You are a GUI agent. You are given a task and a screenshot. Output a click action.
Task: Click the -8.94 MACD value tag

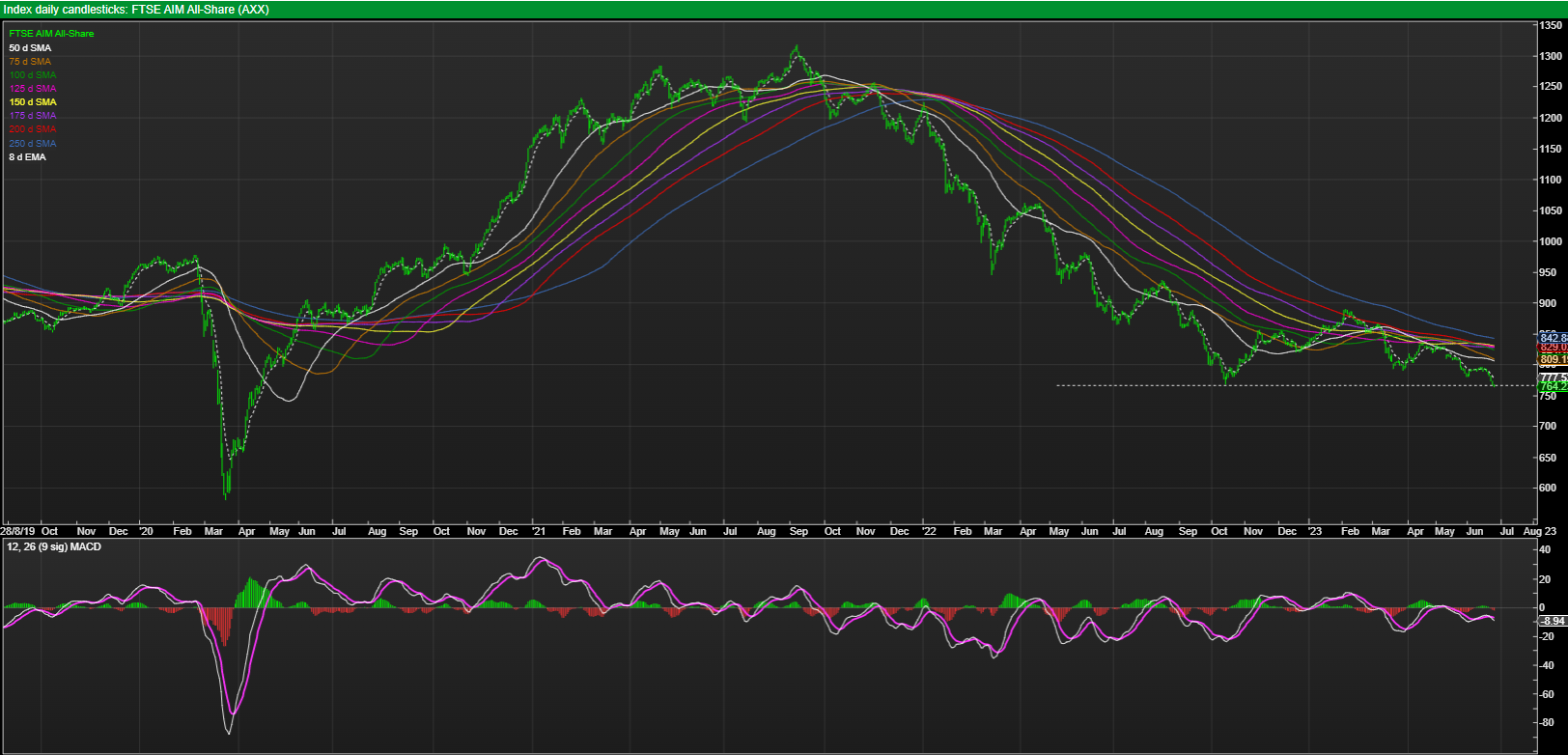[1552, 621]
